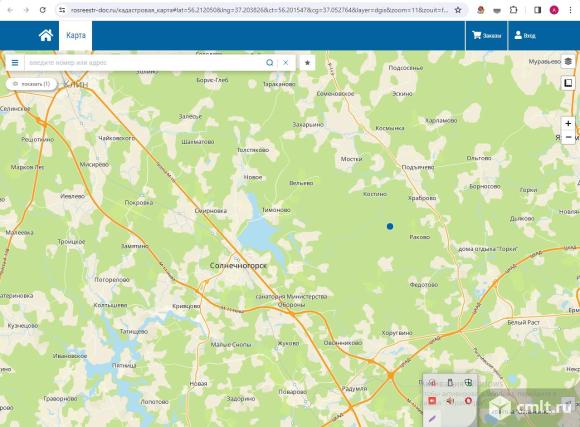This screenshot has height=427, width=580.
Task: Zoom in the map with the plus button
Action: point(568,124)
